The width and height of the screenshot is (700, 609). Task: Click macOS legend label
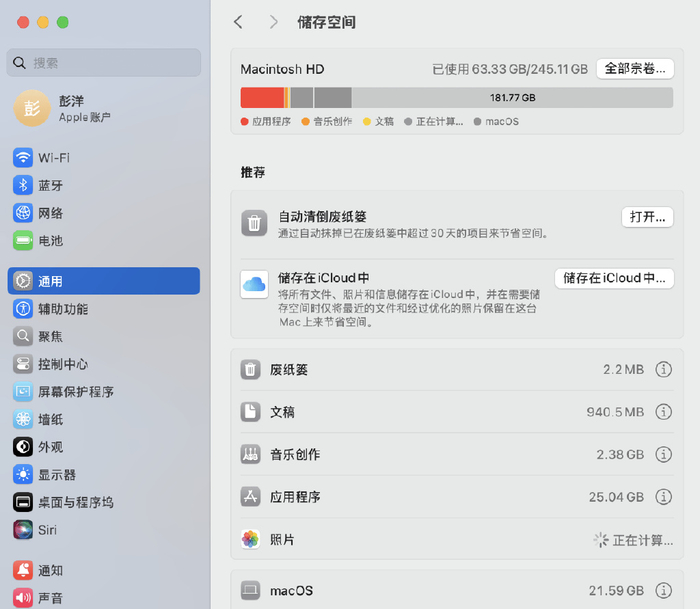pyautogui.click(x=502, y=121)
